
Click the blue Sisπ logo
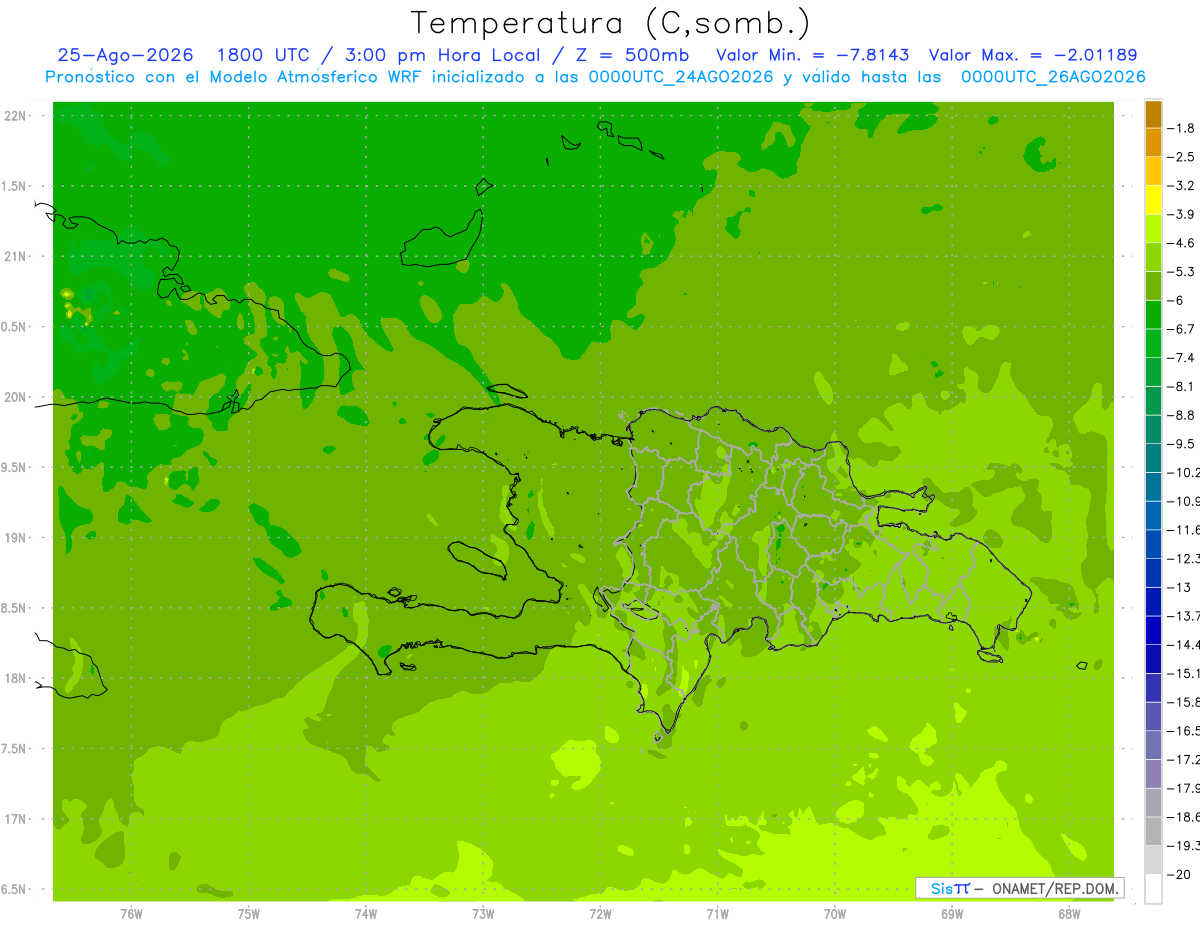pyautogui.click(x=950, y=888)
